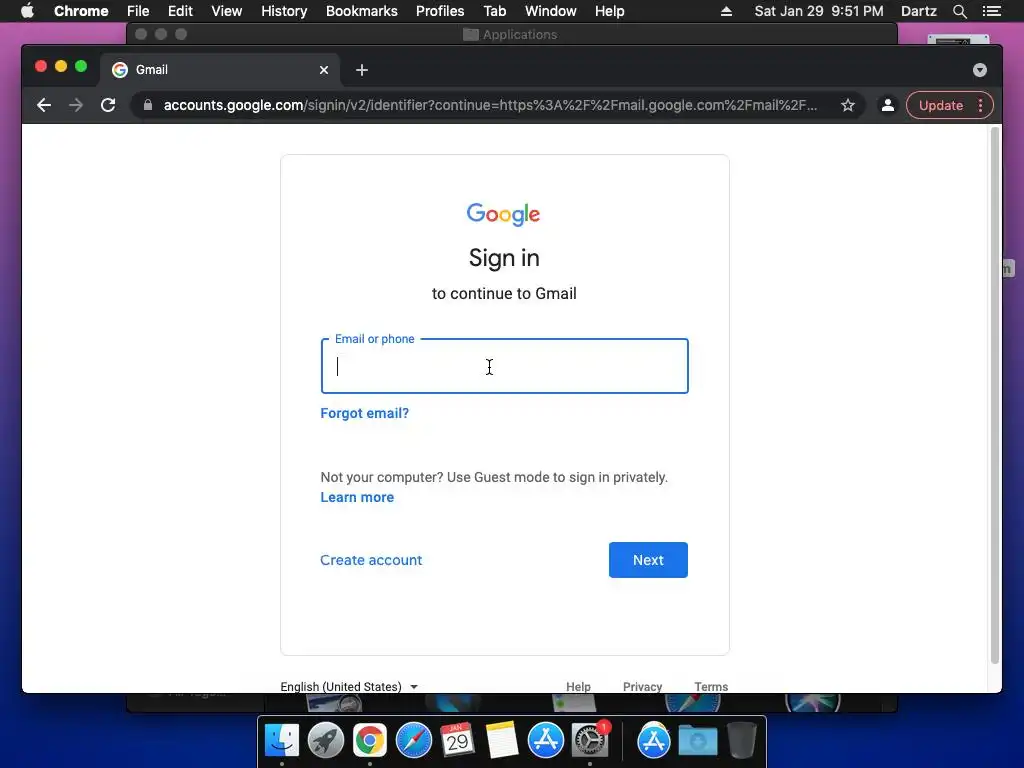Open the English (United States) language dropdown
Image resolution: width=1024 pixels, height=768 pixels.
coord(349,686)
